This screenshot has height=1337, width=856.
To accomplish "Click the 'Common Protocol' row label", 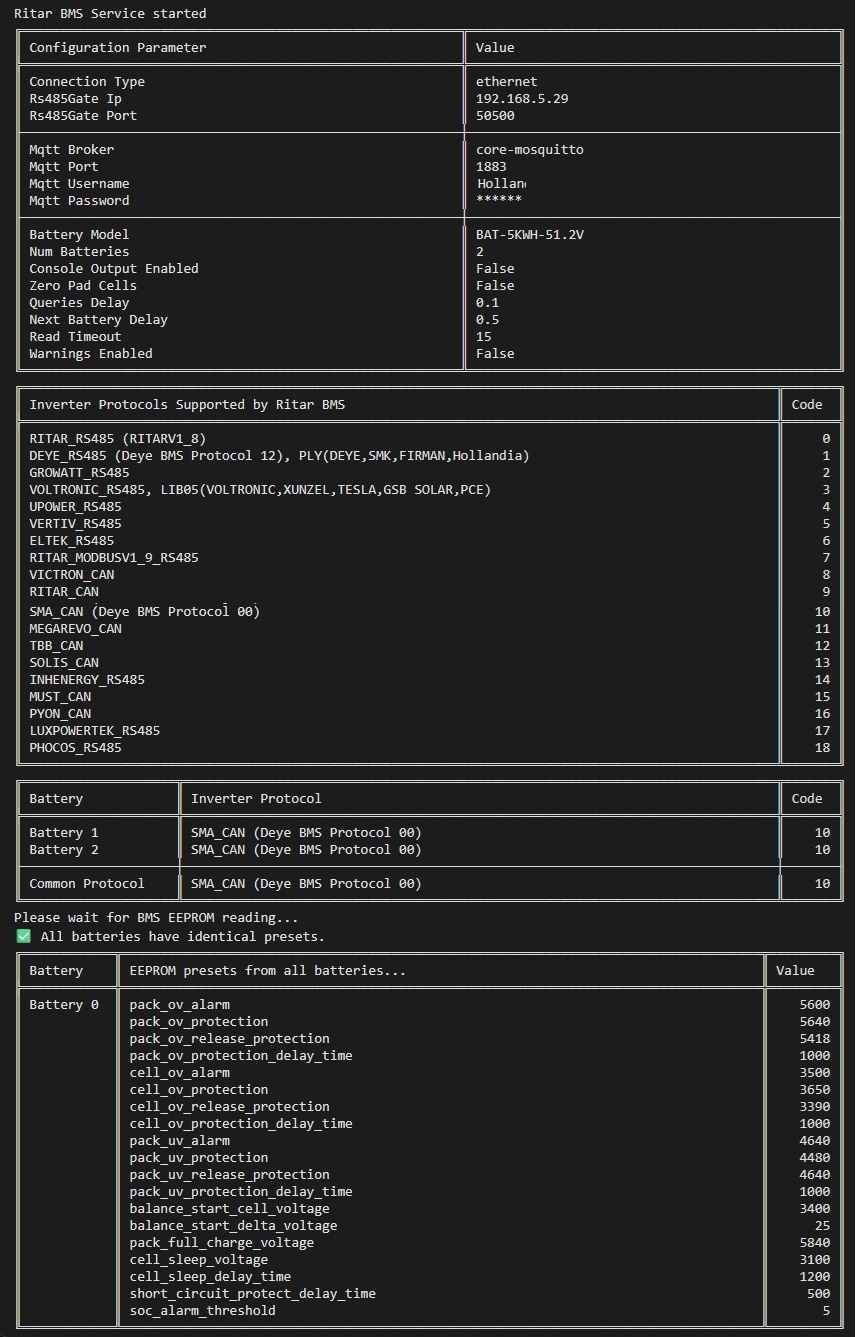I will 87,884.
